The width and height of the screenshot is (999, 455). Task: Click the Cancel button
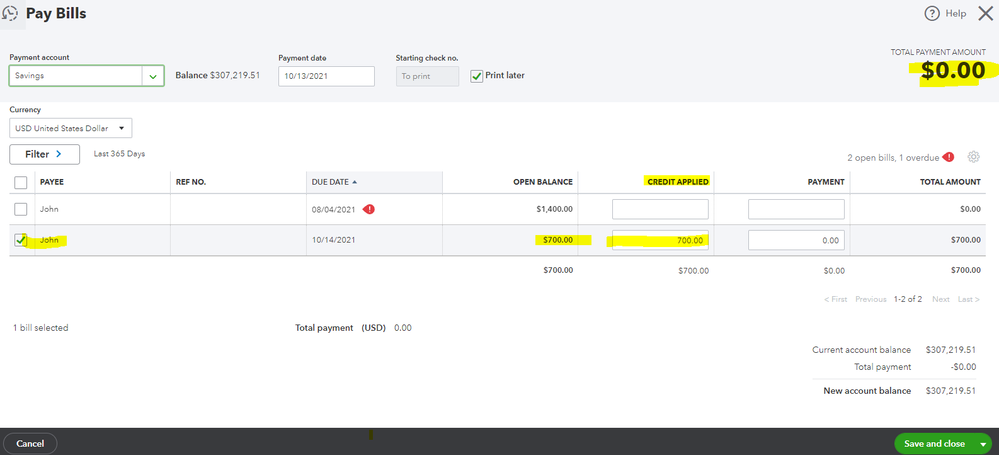(30, 444)
